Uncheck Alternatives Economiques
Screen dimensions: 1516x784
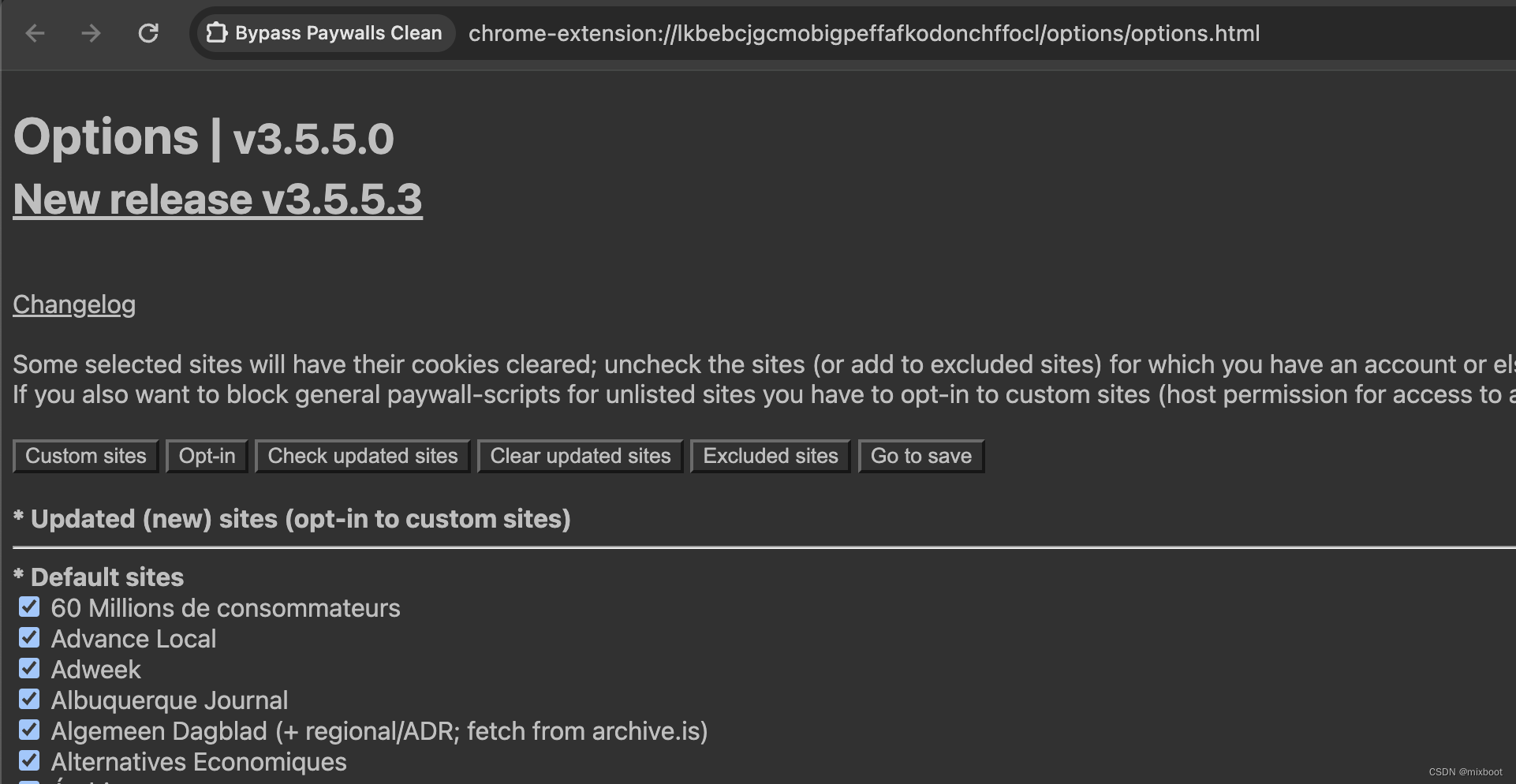coord(29,760)
